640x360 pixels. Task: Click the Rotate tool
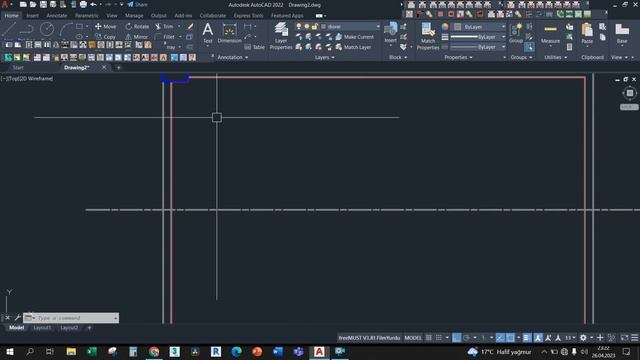click(x=137, y=27)
